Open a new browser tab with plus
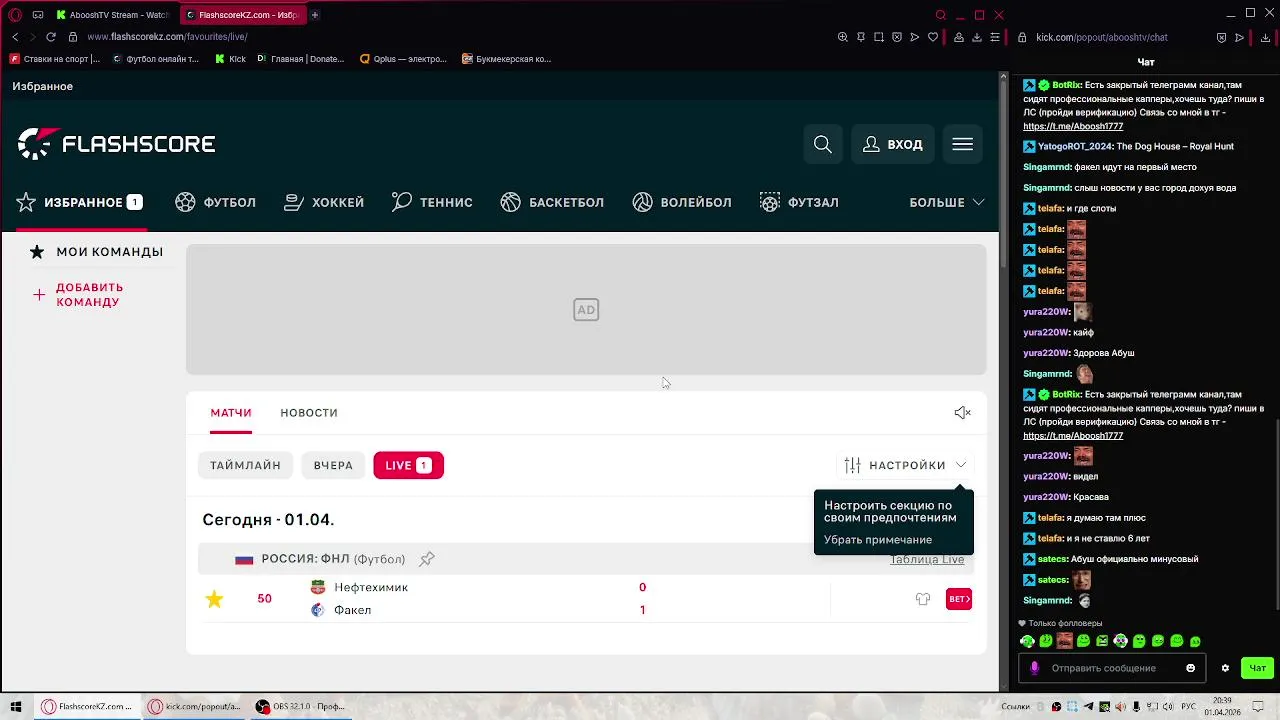Screen dimensions: 1280x720 [x=314, y=15]
